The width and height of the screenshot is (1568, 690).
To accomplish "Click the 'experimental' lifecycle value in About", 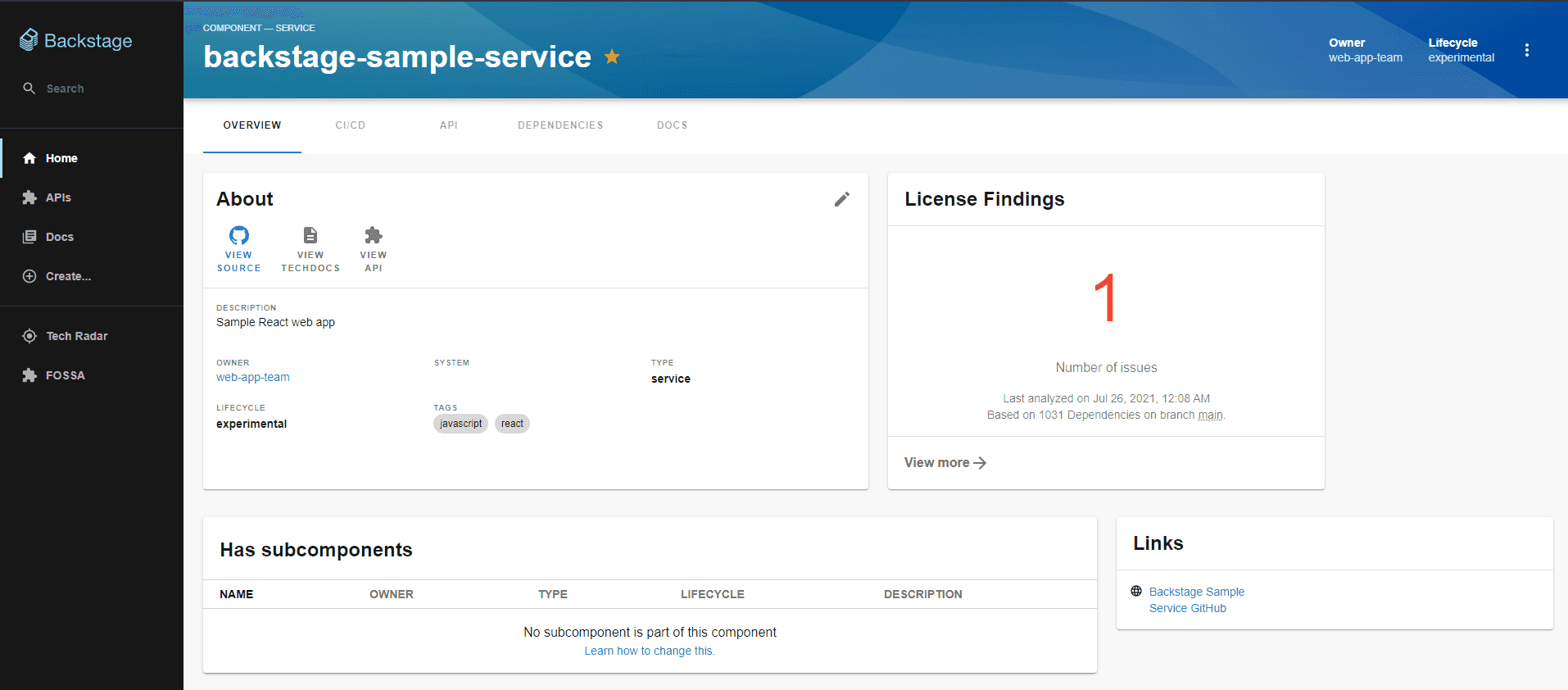I will [252, 424].
